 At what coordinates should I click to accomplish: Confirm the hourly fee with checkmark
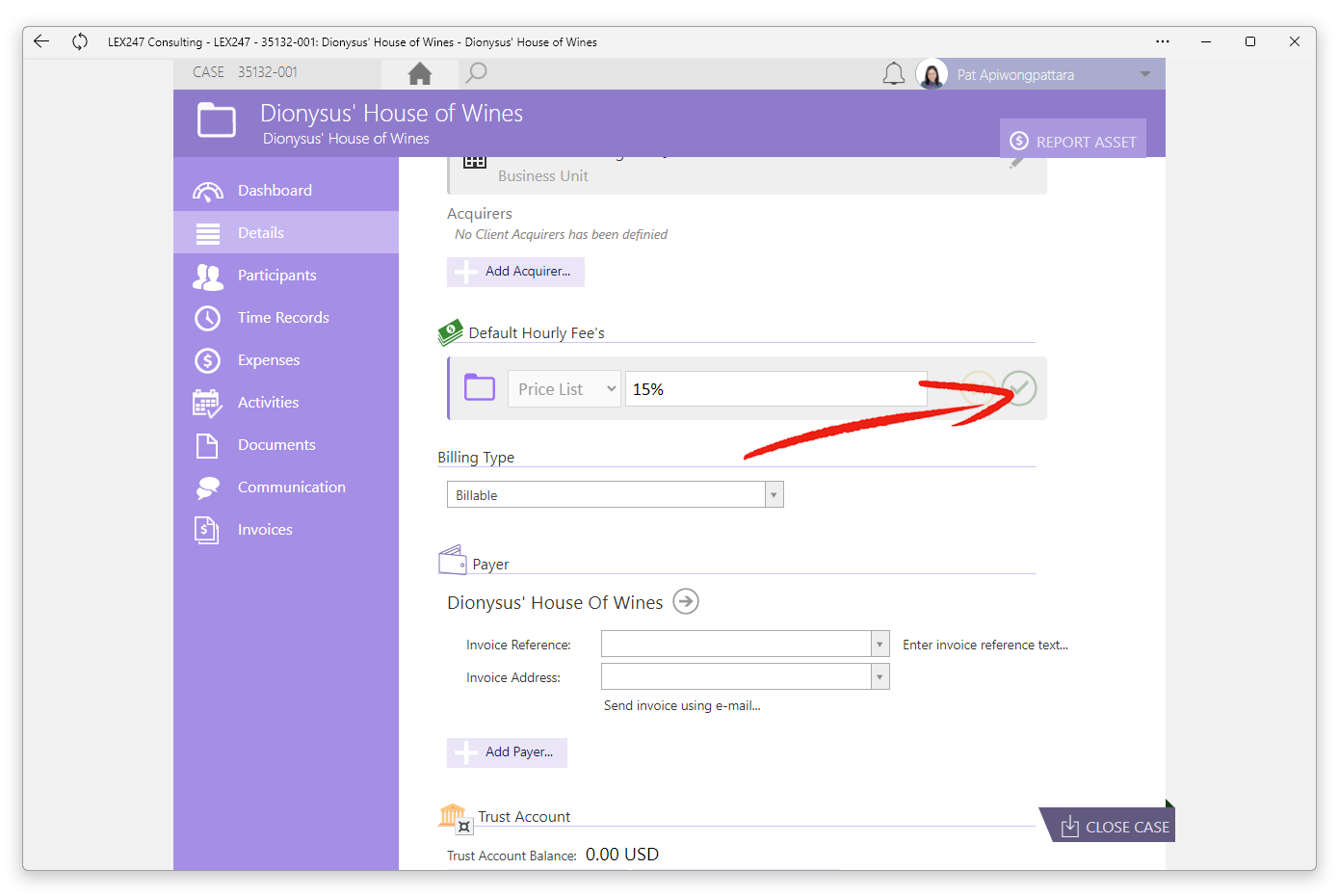tap(1018, 388)
